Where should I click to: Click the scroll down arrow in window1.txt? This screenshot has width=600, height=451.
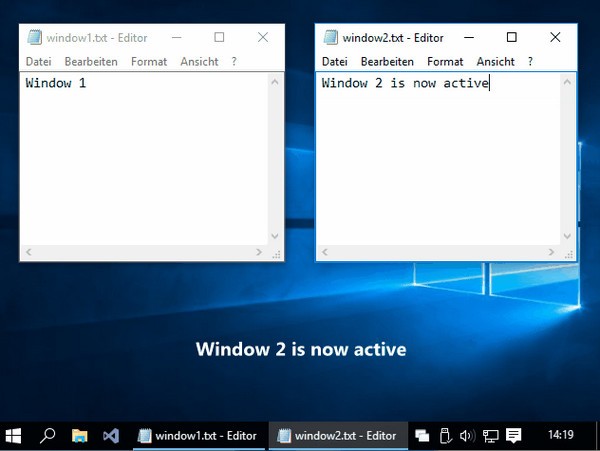(x=275, y=235)
